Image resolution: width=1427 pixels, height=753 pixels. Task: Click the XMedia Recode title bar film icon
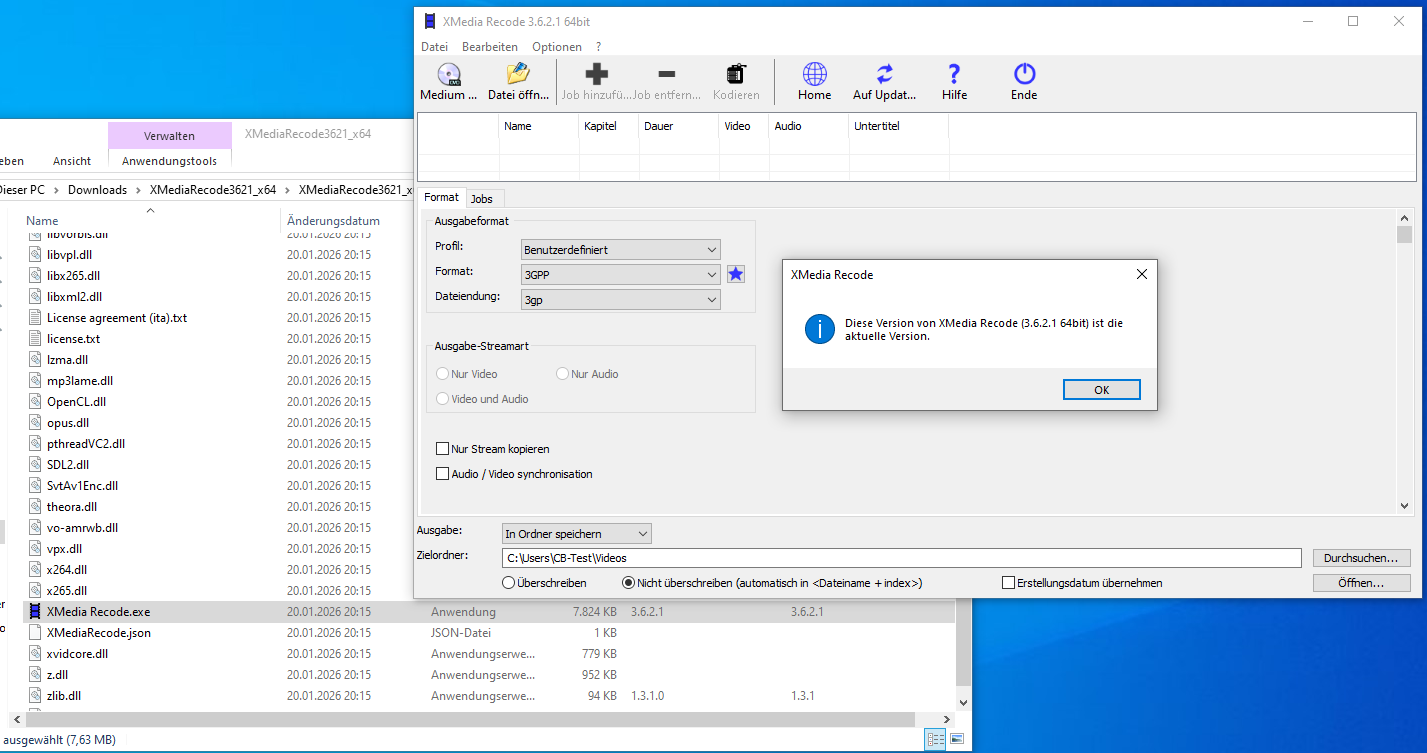[x=429, y=21]
